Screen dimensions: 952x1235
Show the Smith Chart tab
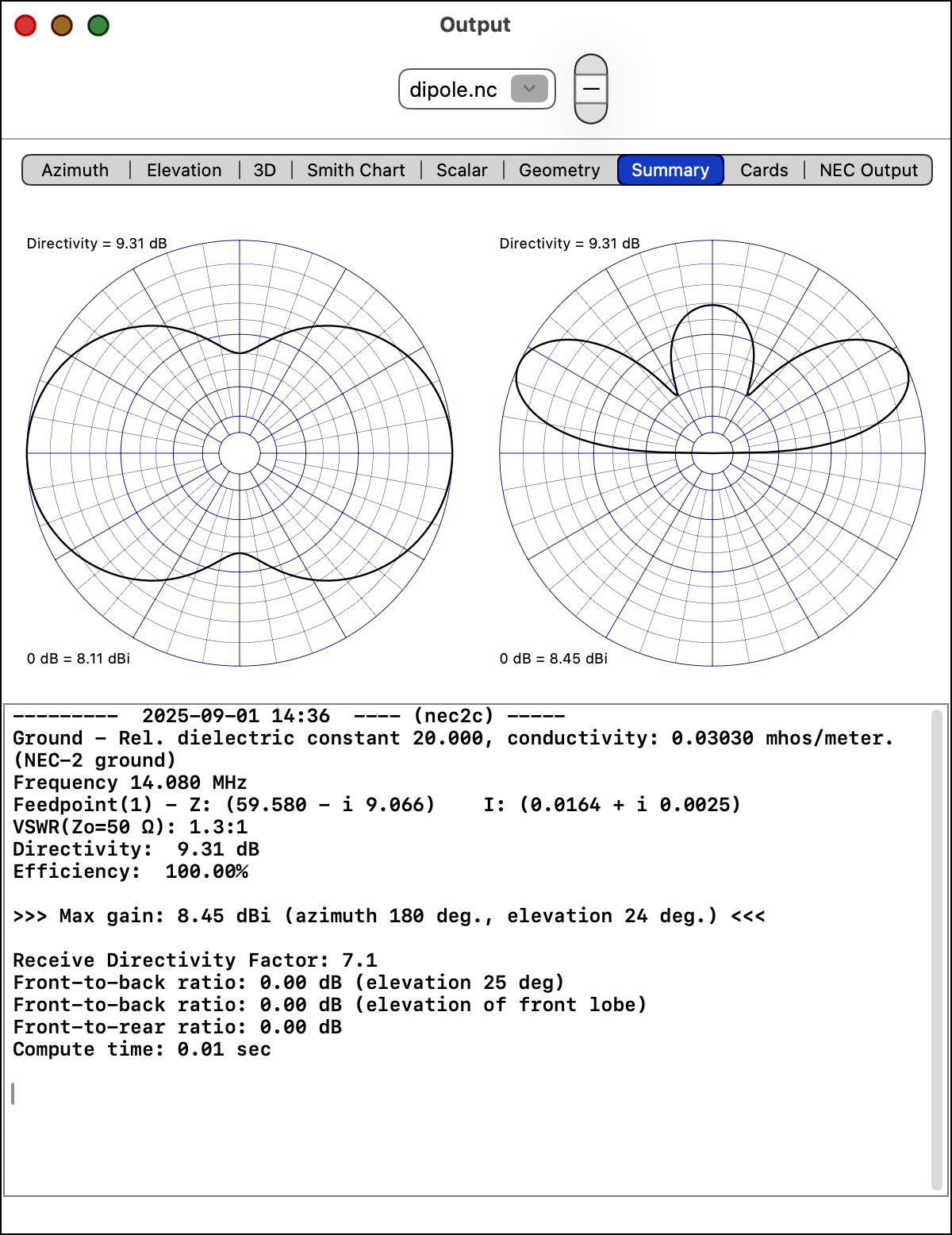coord(355,170)
